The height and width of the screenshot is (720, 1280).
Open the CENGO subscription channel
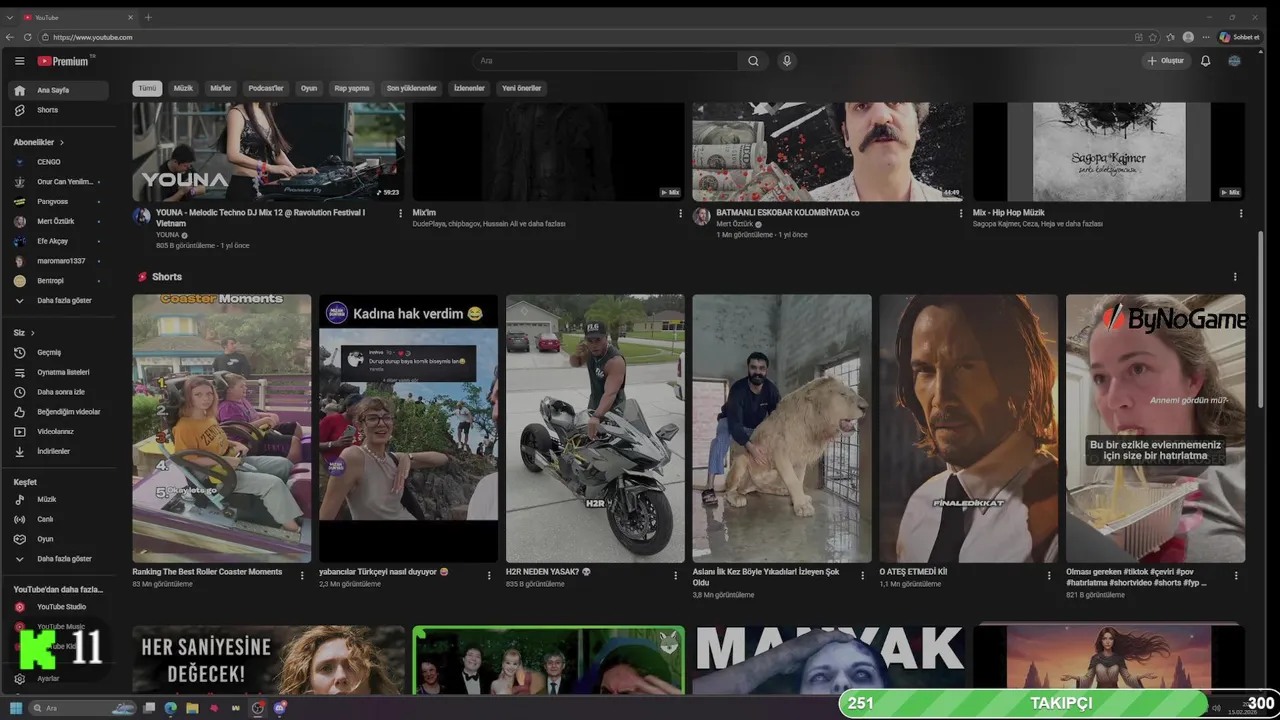[60, 162]
